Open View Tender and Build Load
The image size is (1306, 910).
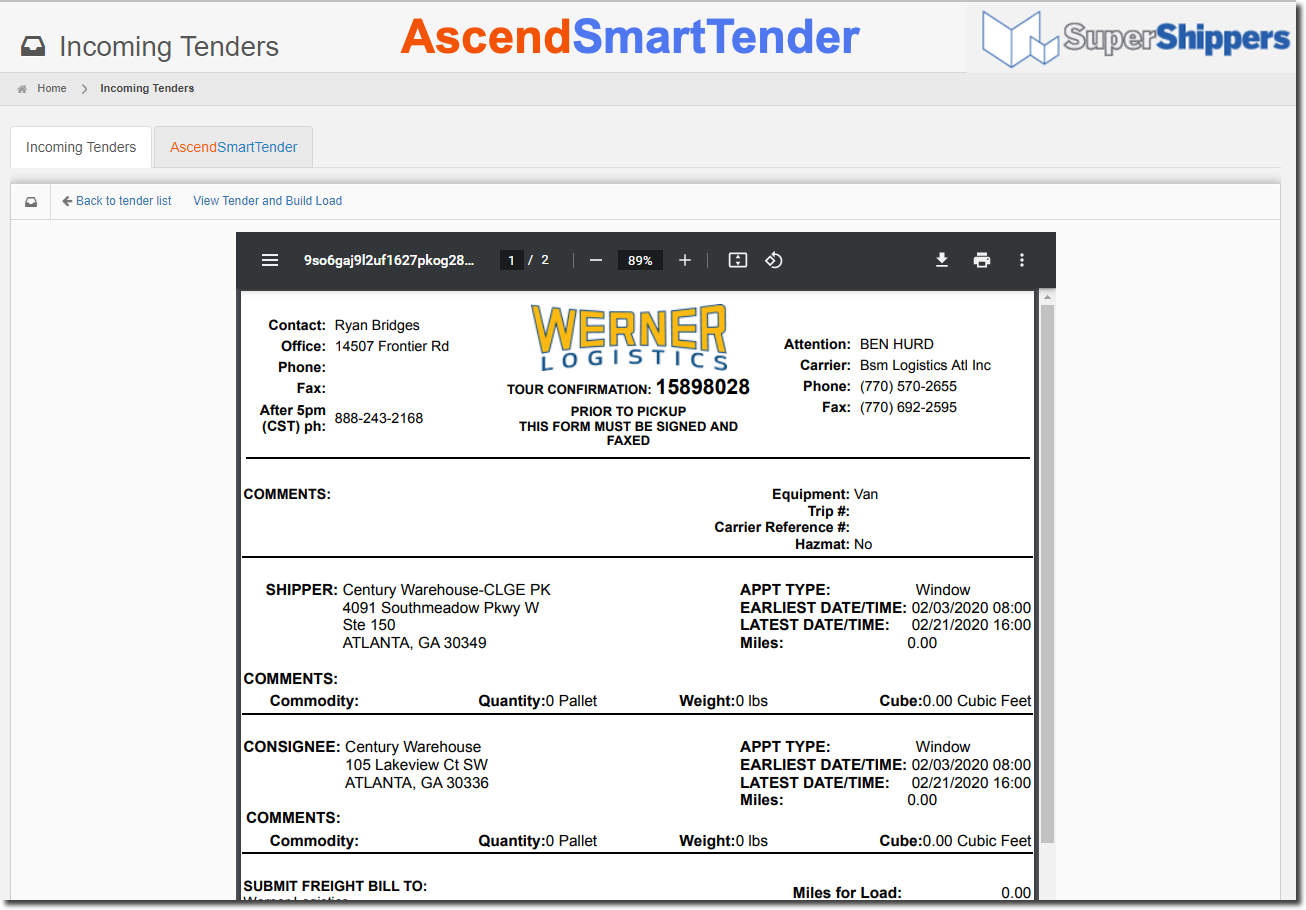[x=267, y=201]
